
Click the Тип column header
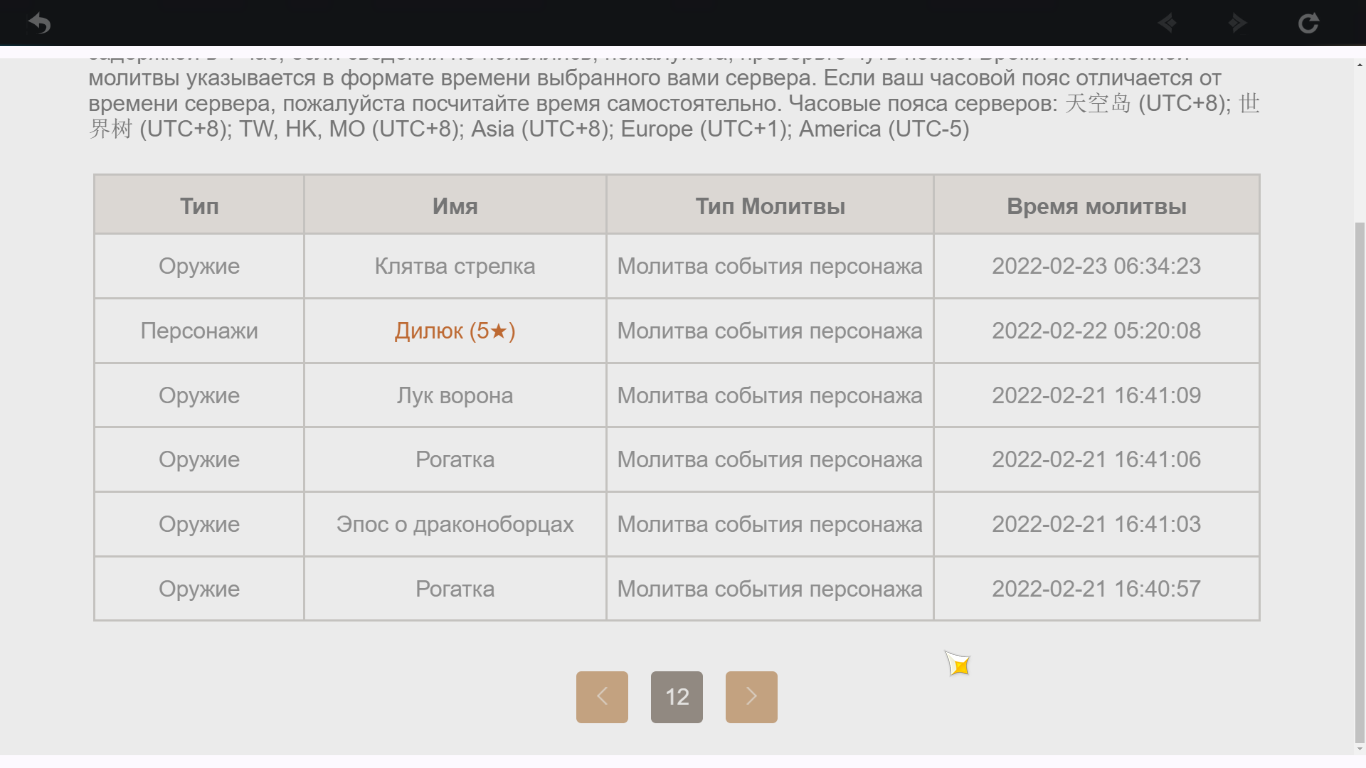[x=199, y=207]
